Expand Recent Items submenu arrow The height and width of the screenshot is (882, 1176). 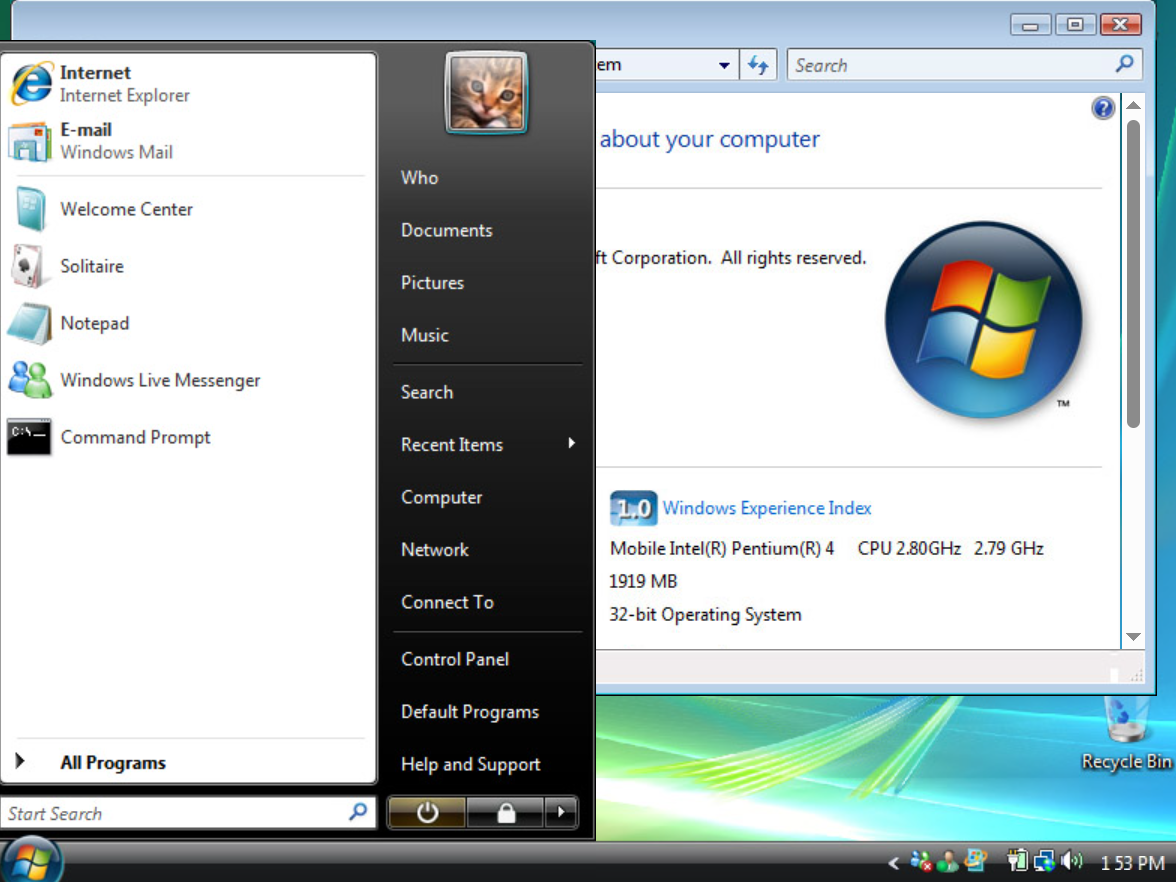[572, 443]
